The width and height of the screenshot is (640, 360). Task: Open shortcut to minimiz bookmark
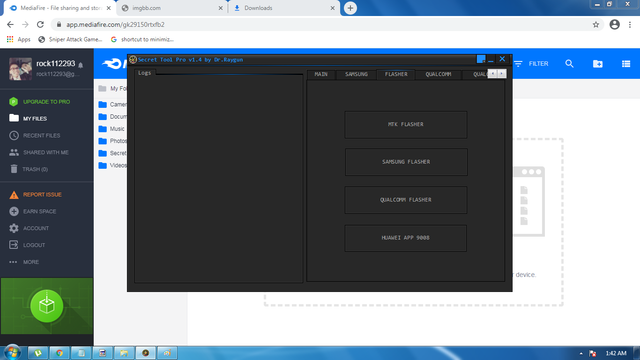pyautogui.click(x=142, y=40)
